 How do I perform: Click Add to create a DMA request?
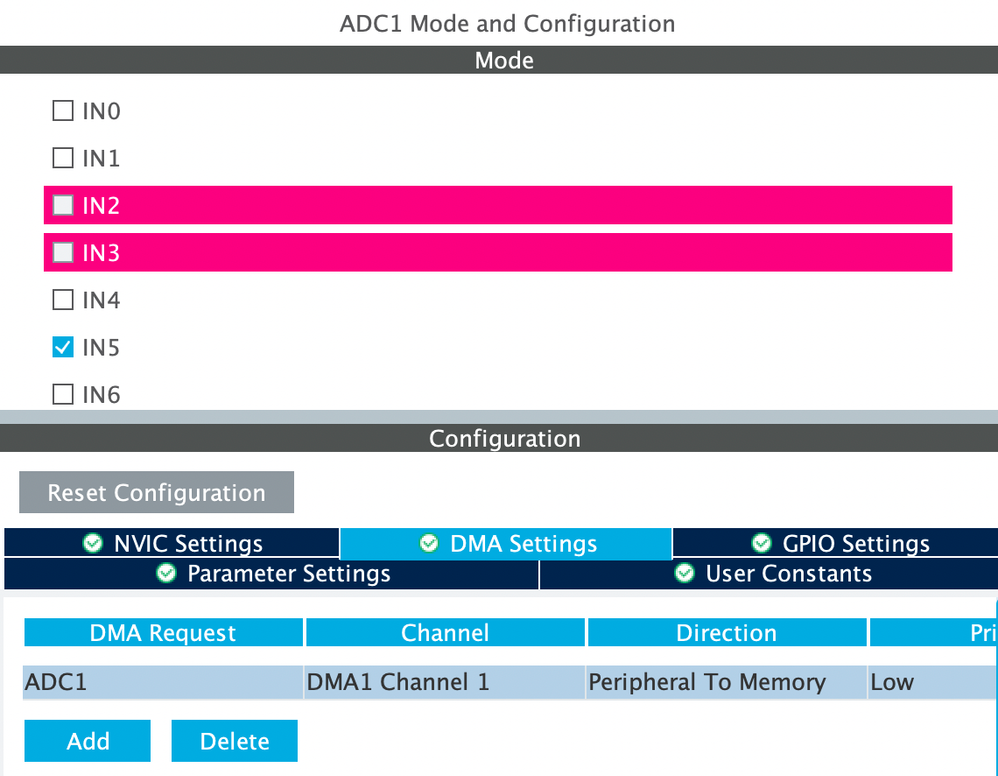click(88, 741)
